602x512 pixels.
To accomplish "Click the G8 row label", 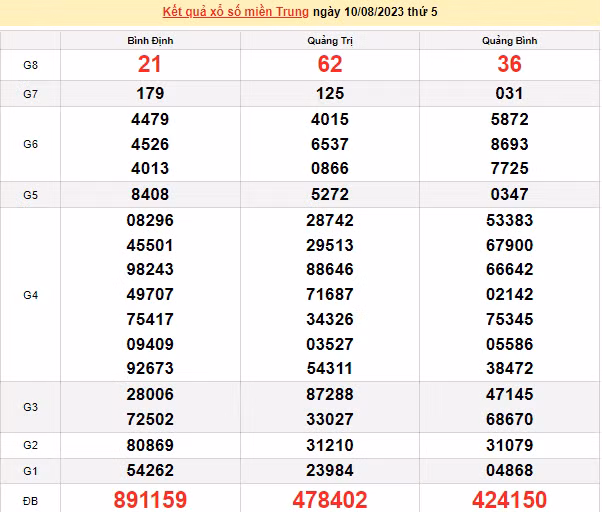I will point(30,64).
